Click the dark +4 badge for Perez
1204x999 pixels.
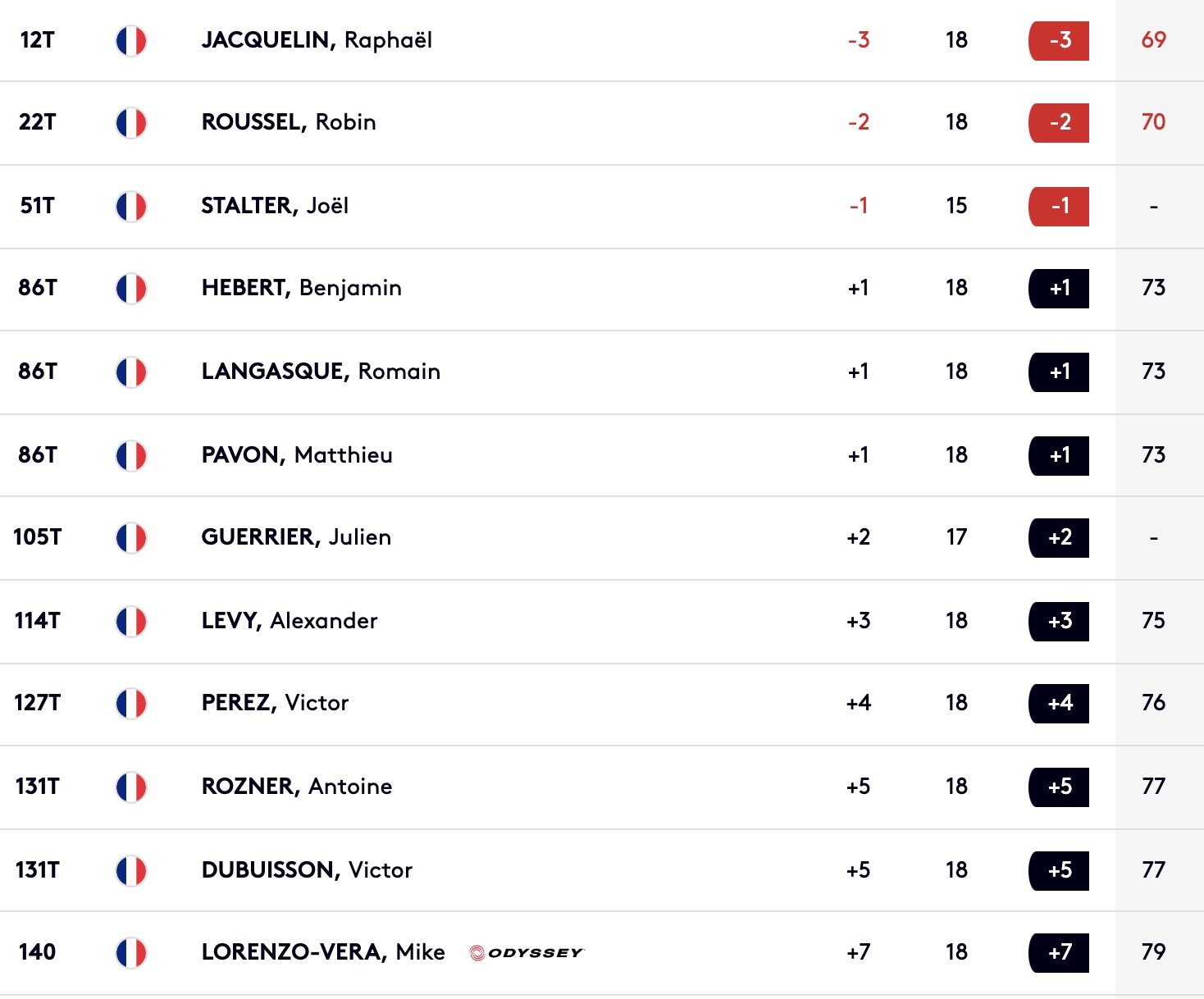pyautogui.click(x=1059, y=703)
